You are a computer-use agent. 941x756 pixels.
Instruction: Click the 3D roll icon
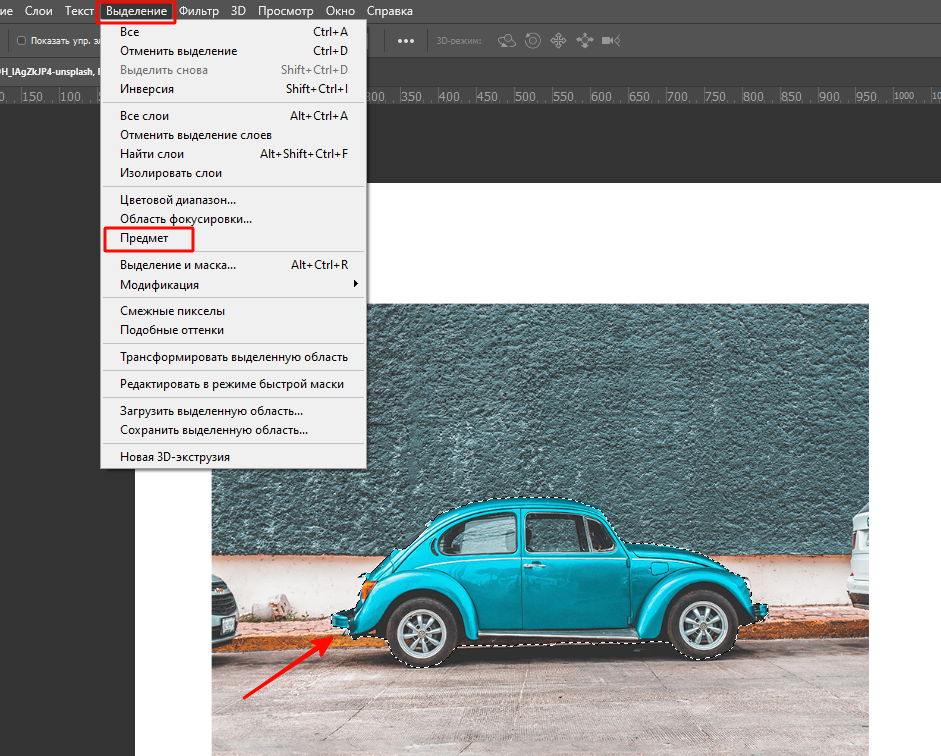[x=533, y=41]
